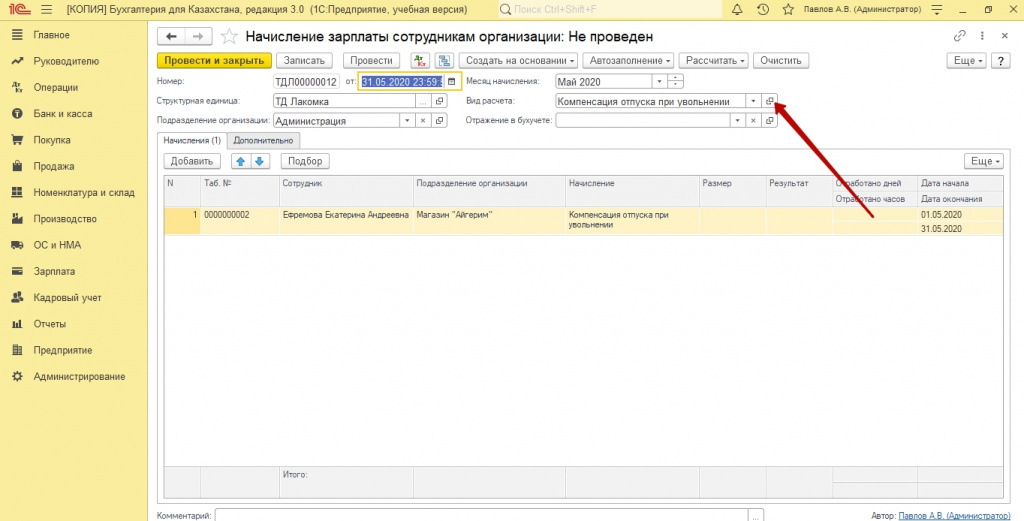Open favorites star in title bar
The width and height of the screenshot is (1024, 521).
coord(788,10)
